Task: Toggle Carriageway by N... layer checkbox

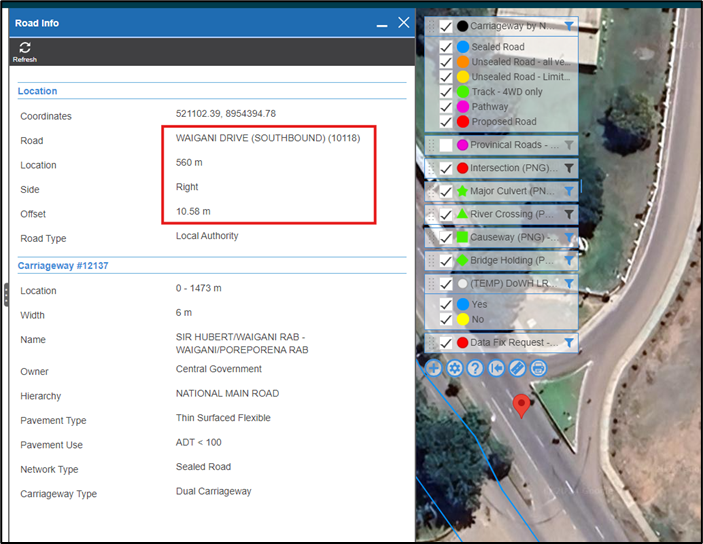Action: pyautogui.click(x=446, y=26)
